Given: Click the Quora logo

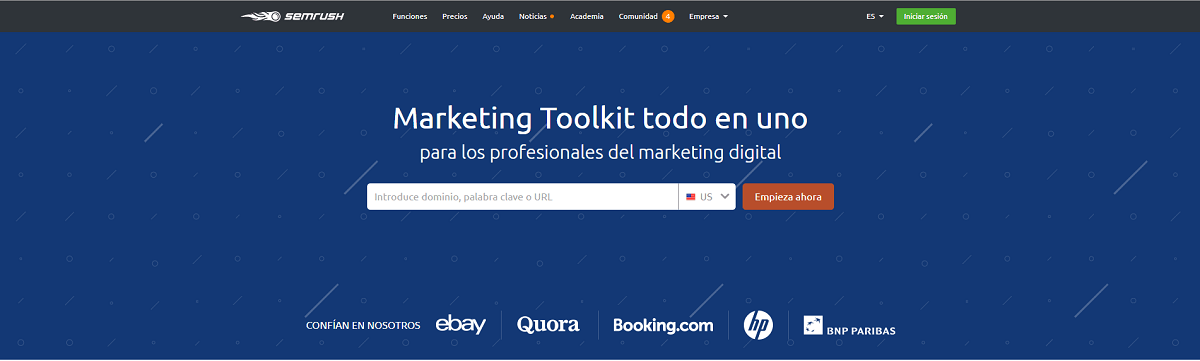Looking at the screenshot, I should pyautogui.click(x=548, y=325).
